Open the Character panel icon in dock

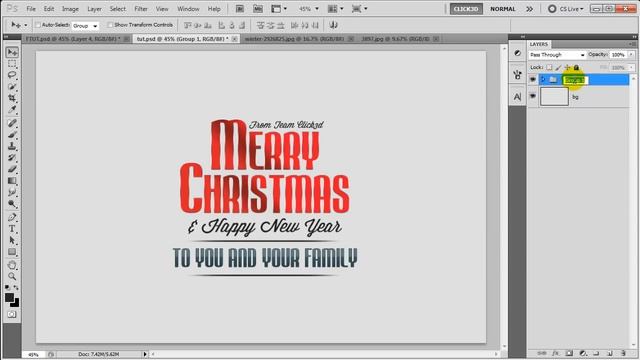518,97
